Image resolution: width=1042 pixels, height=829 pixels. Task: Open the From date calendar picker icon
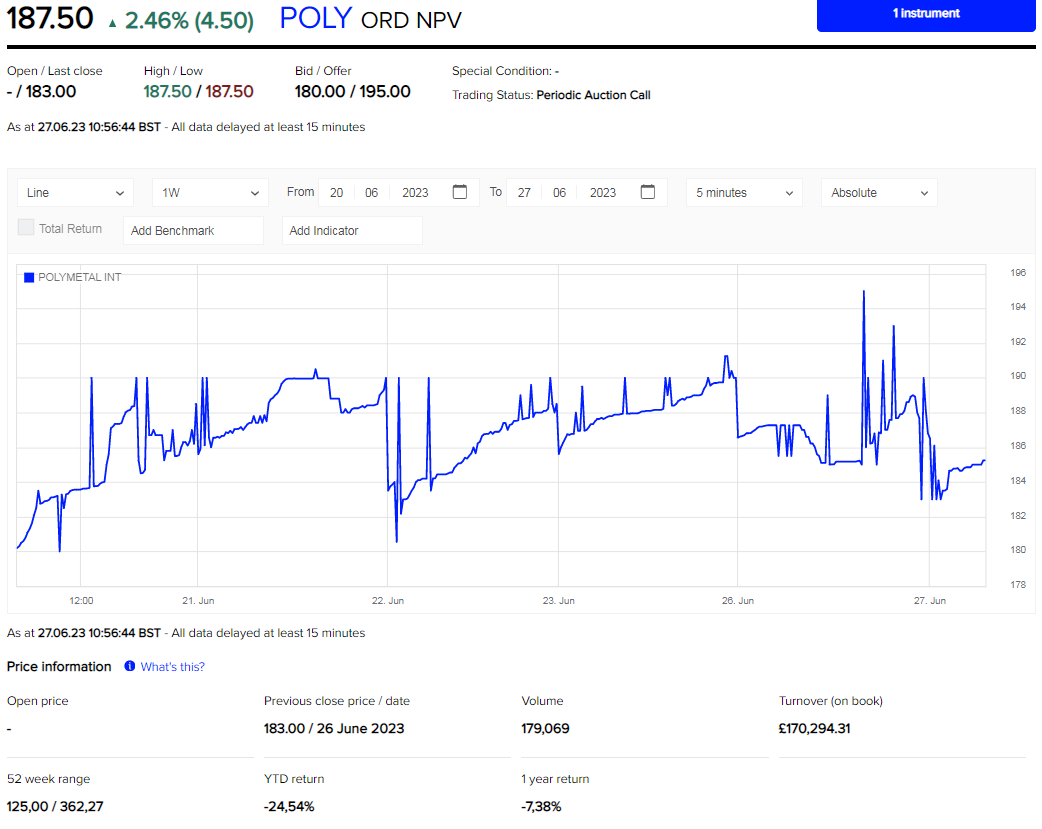click(459, 192)
